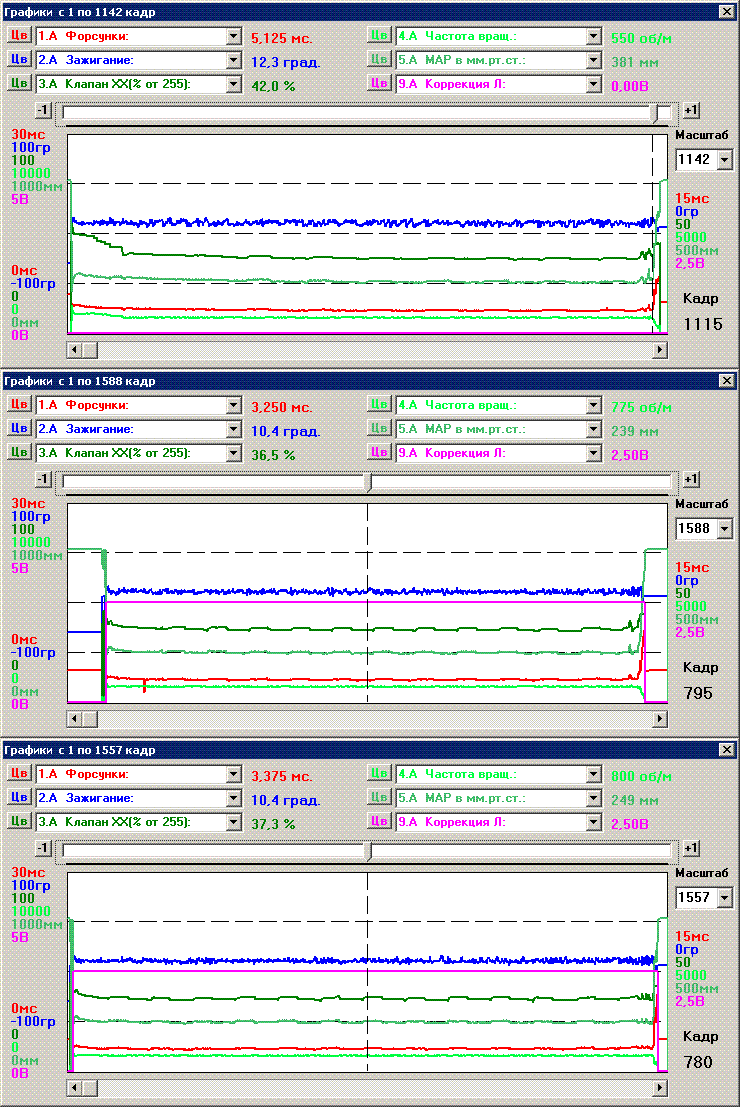Close the Графики с 1 по 1588 кадр window
Screen dimensions: 740x1109
[x=727, y=381]
